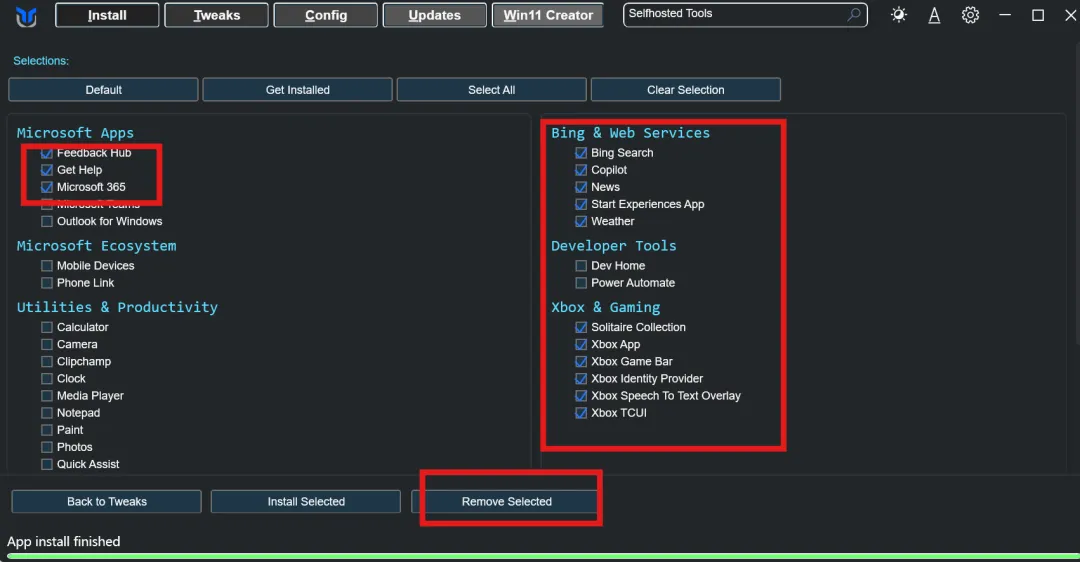Click the Microsoft Ecosystem category heading
Screen dimensions: 1080x562
[x=96, y=246]
